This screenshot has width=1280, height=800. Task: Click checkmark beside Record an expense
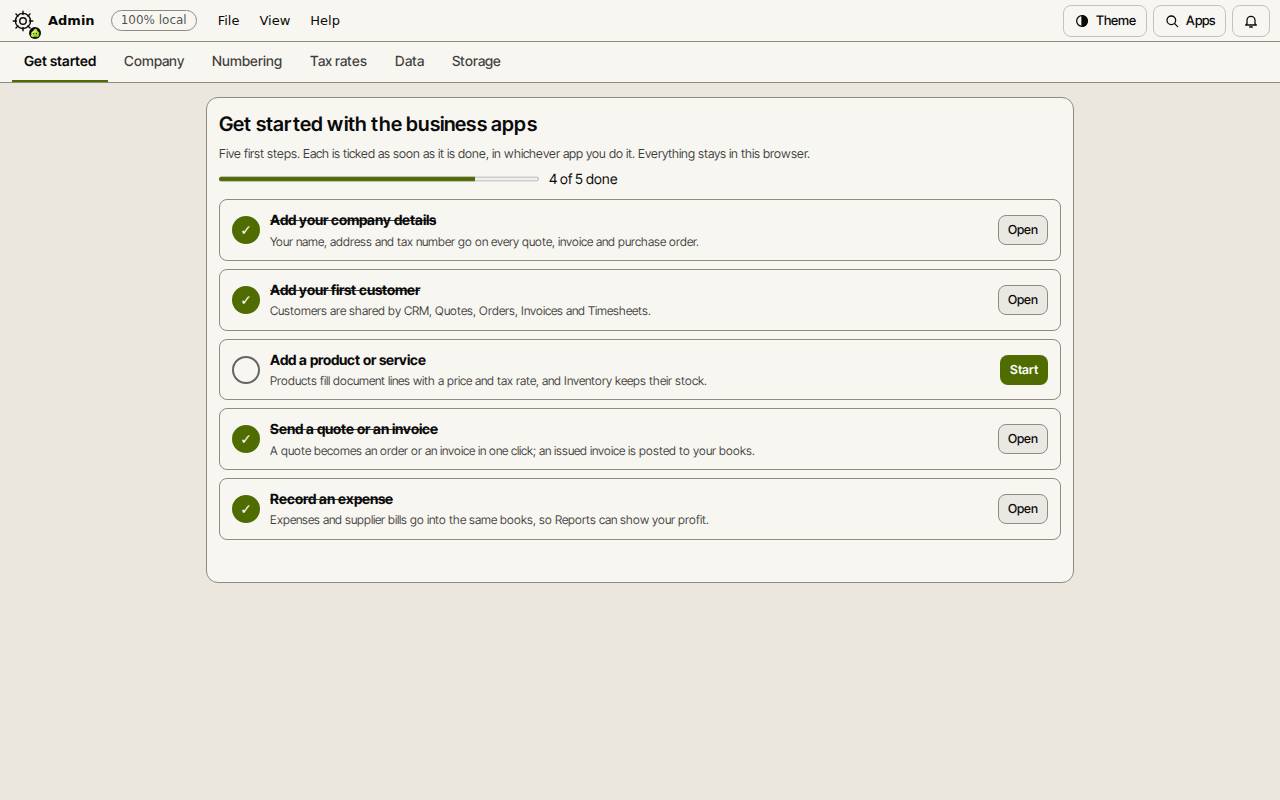point(246,509)
